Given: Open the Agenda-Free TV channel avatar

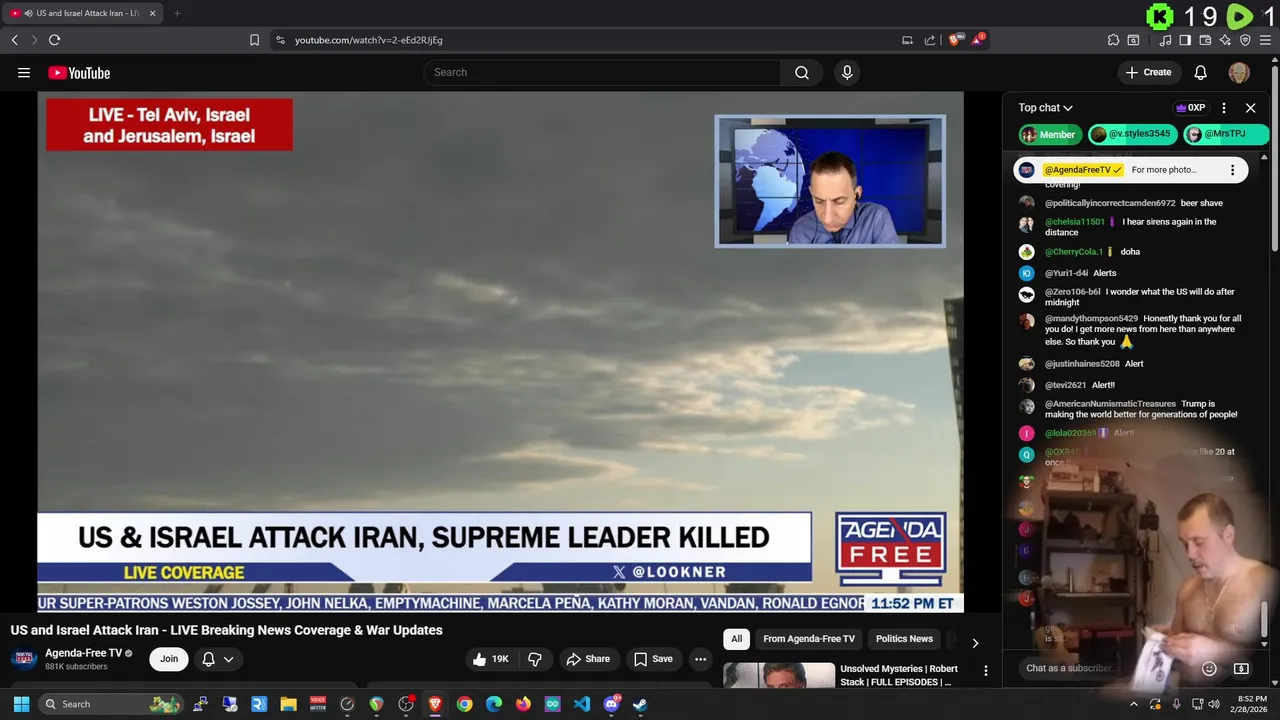Looking at the screenshot, I should (x=23, y=658).
